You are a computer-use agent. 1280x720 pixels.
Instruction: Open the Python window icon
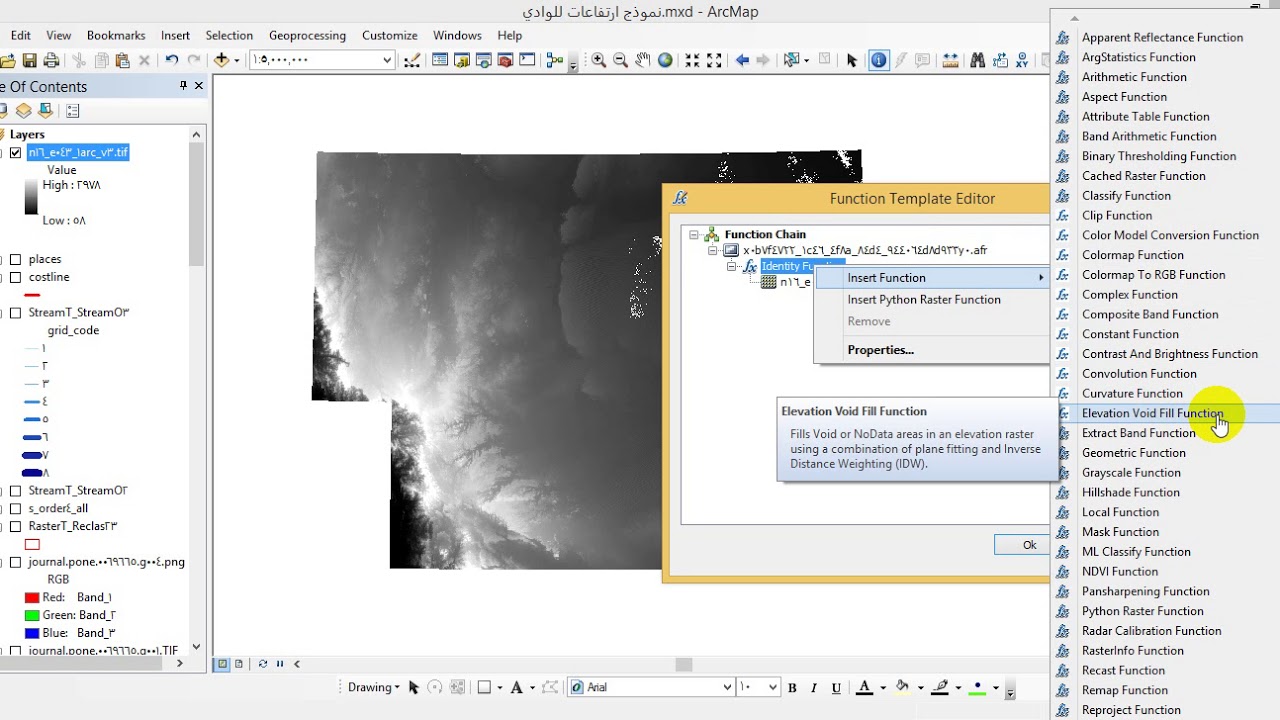coord(527,60)
